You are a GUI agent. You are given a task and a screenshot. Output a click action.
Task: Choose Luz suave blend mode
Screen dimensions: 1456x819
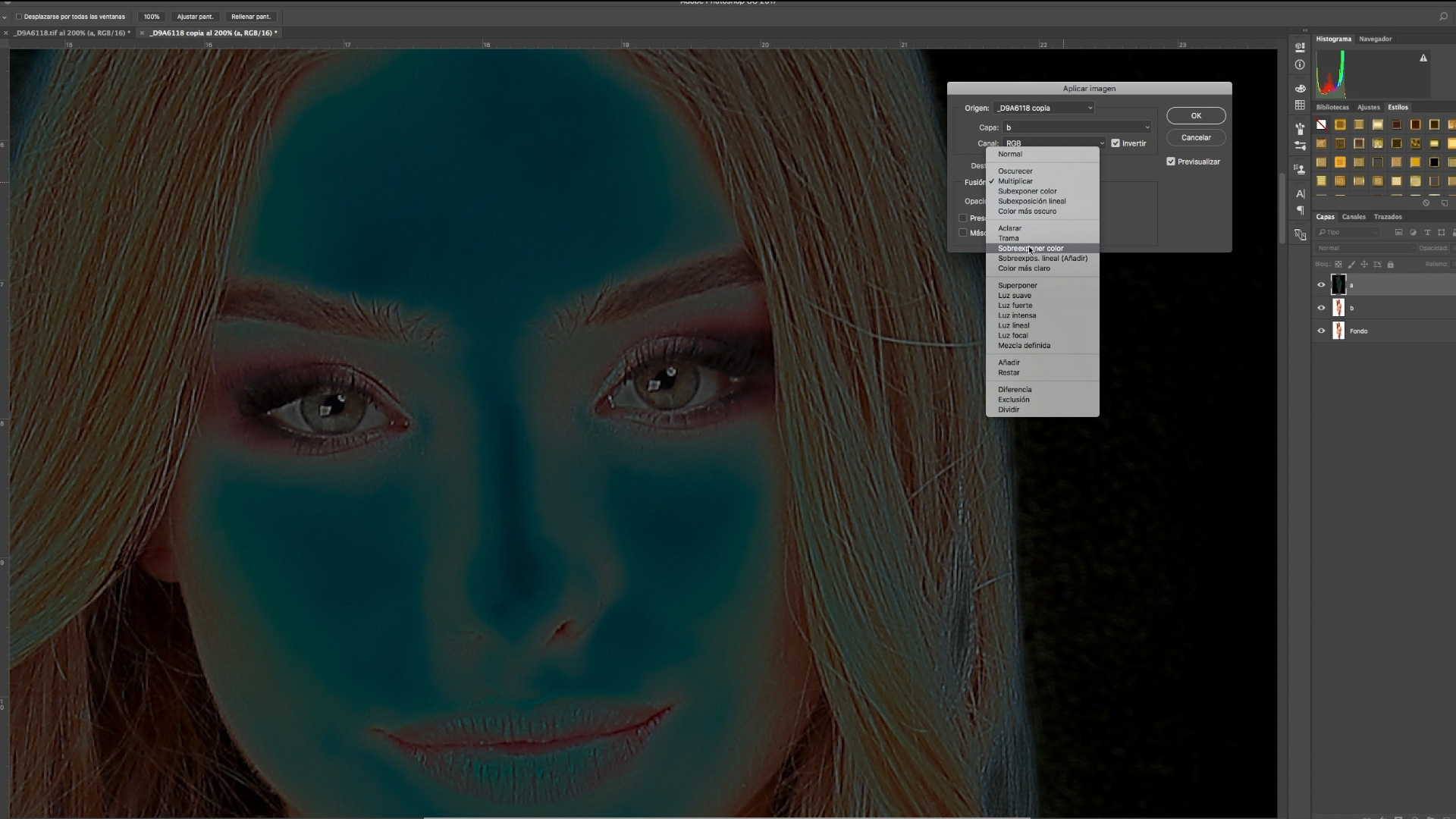[x=1043, y=295]
